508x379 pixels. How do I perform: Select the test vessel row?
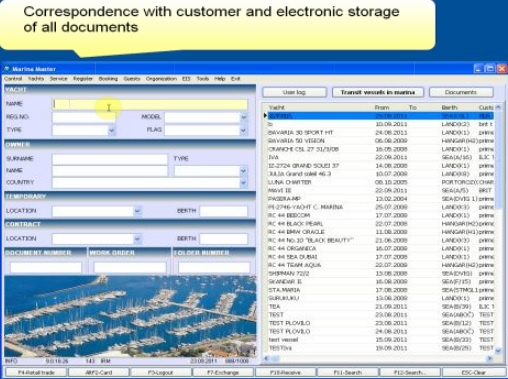tap(380, 340)
